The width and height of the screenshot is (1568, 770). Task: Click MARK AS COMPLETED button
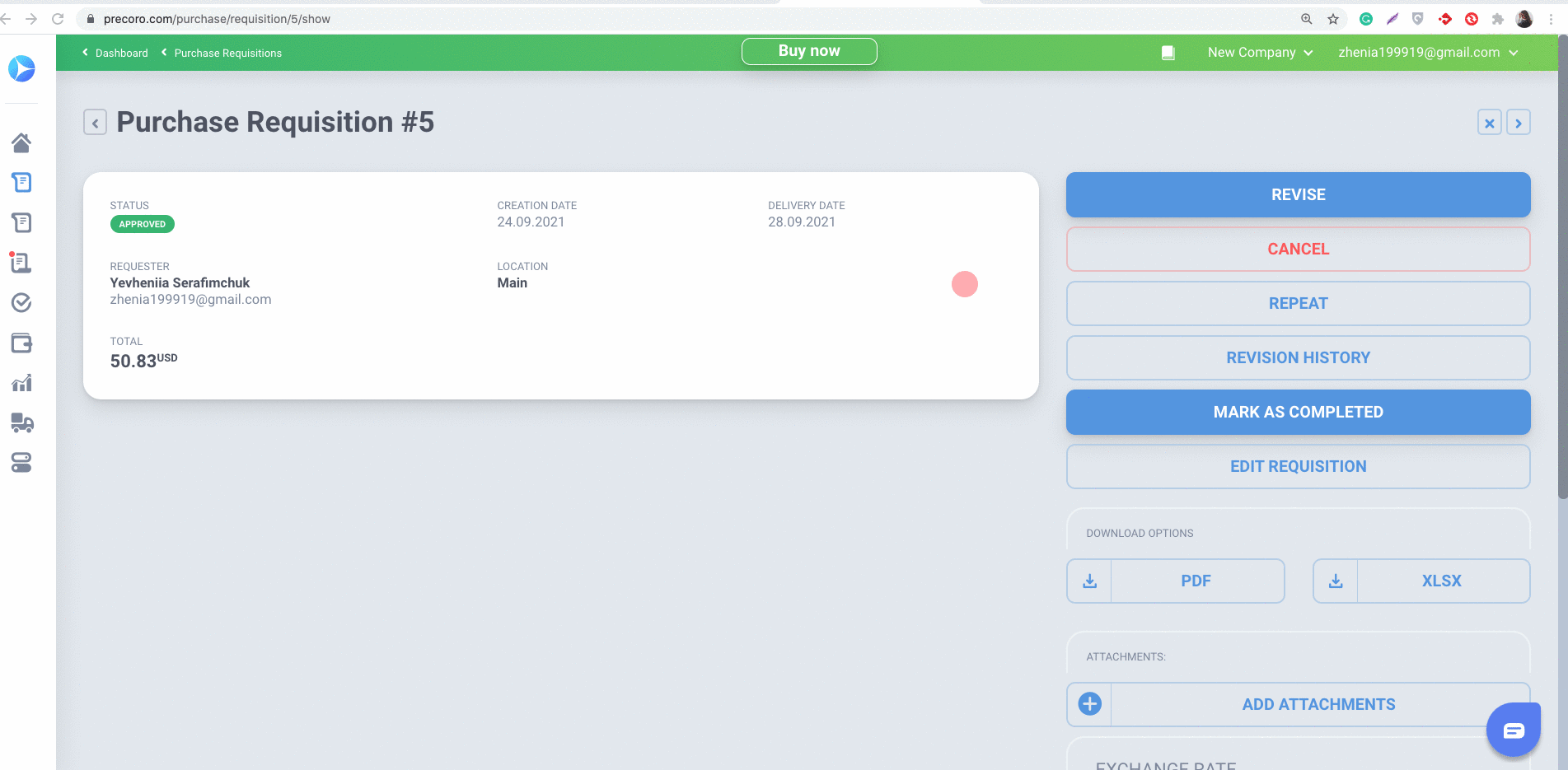click(1298, 412)
